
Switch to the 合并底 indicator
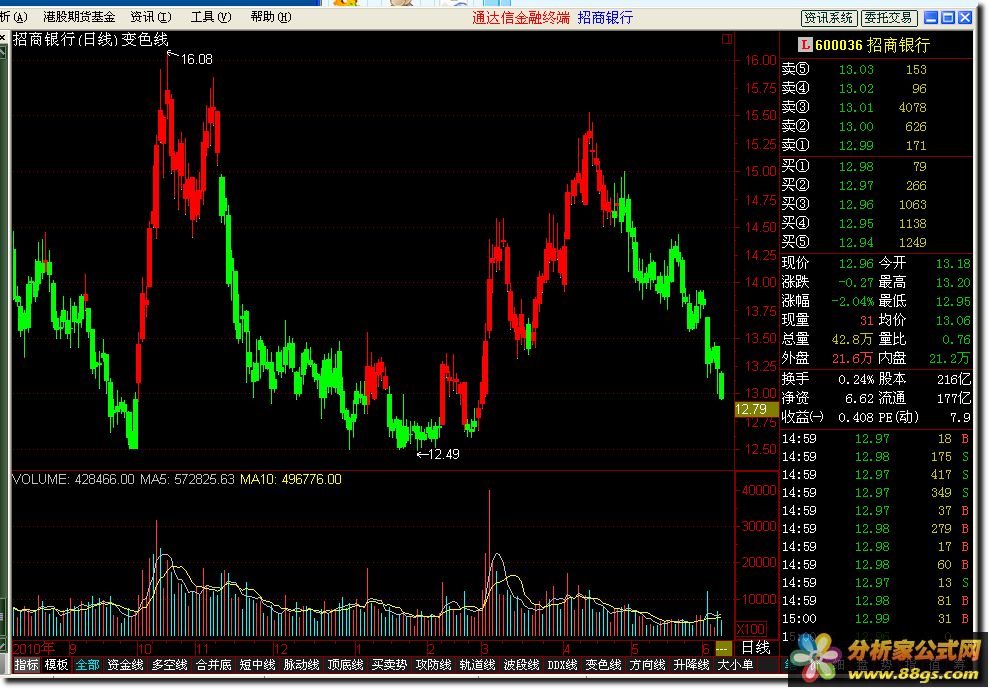tap(213, 665)
